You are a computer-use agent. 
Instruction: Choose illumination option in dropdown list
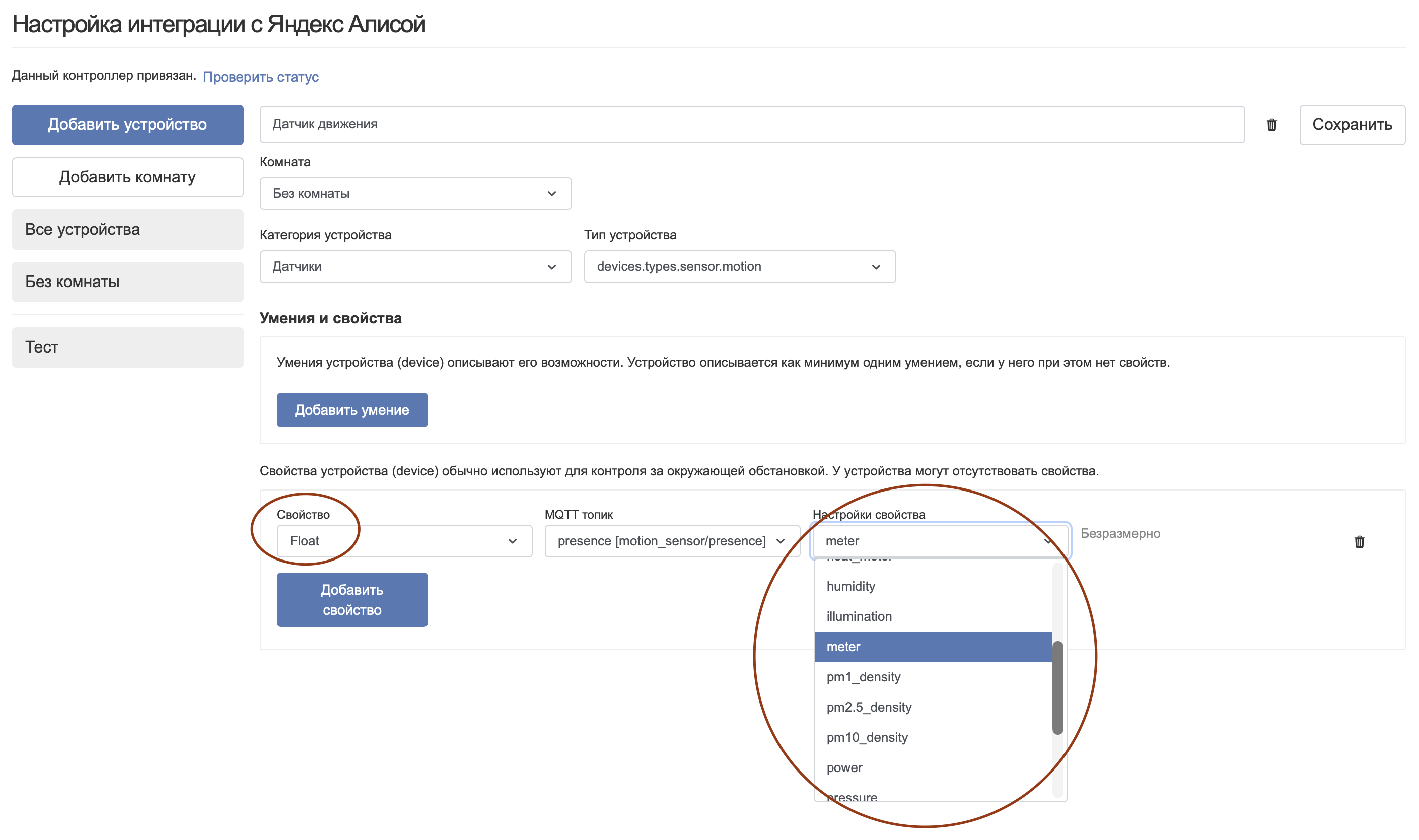point(859,616)
